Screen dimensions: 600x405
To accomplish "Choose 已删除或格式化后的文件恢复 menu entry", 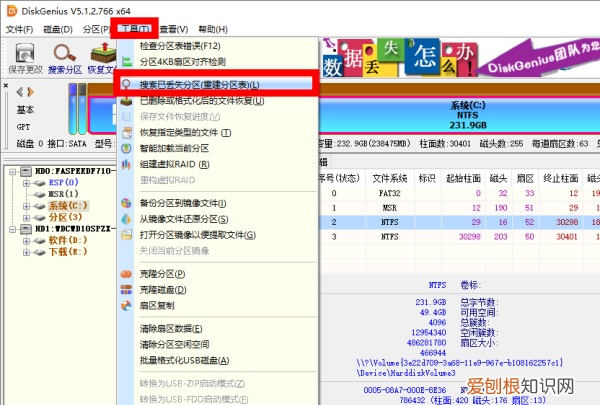I will click(x=218, y=101).
